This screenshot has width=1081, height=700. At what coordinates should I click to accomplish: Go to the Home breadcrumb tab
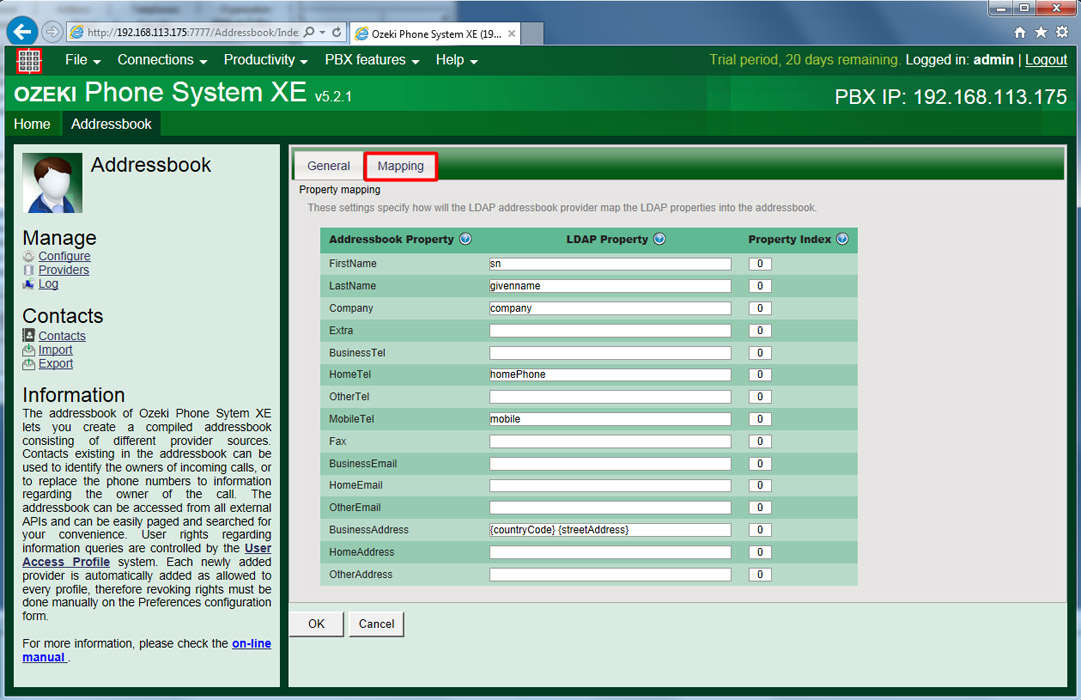point(32,124)
